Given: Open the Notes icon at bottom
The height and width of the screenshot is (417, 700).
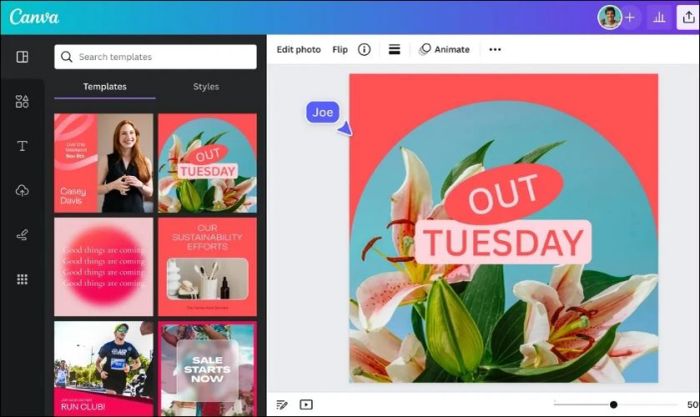Looking at the screenshot, I should pos(282,404).
